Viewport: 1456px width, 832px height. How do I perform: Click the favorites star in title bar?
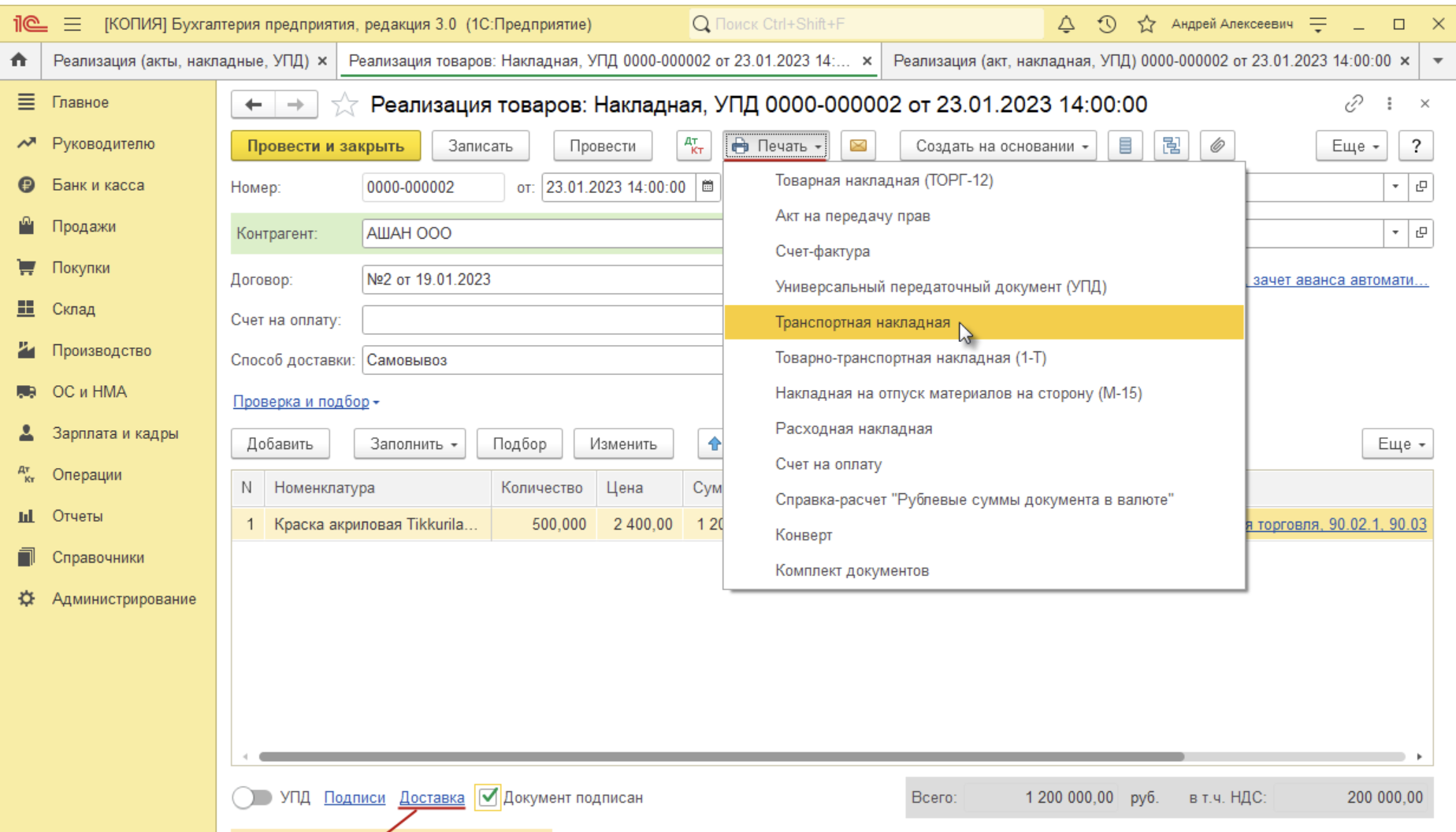point(1146,24)
